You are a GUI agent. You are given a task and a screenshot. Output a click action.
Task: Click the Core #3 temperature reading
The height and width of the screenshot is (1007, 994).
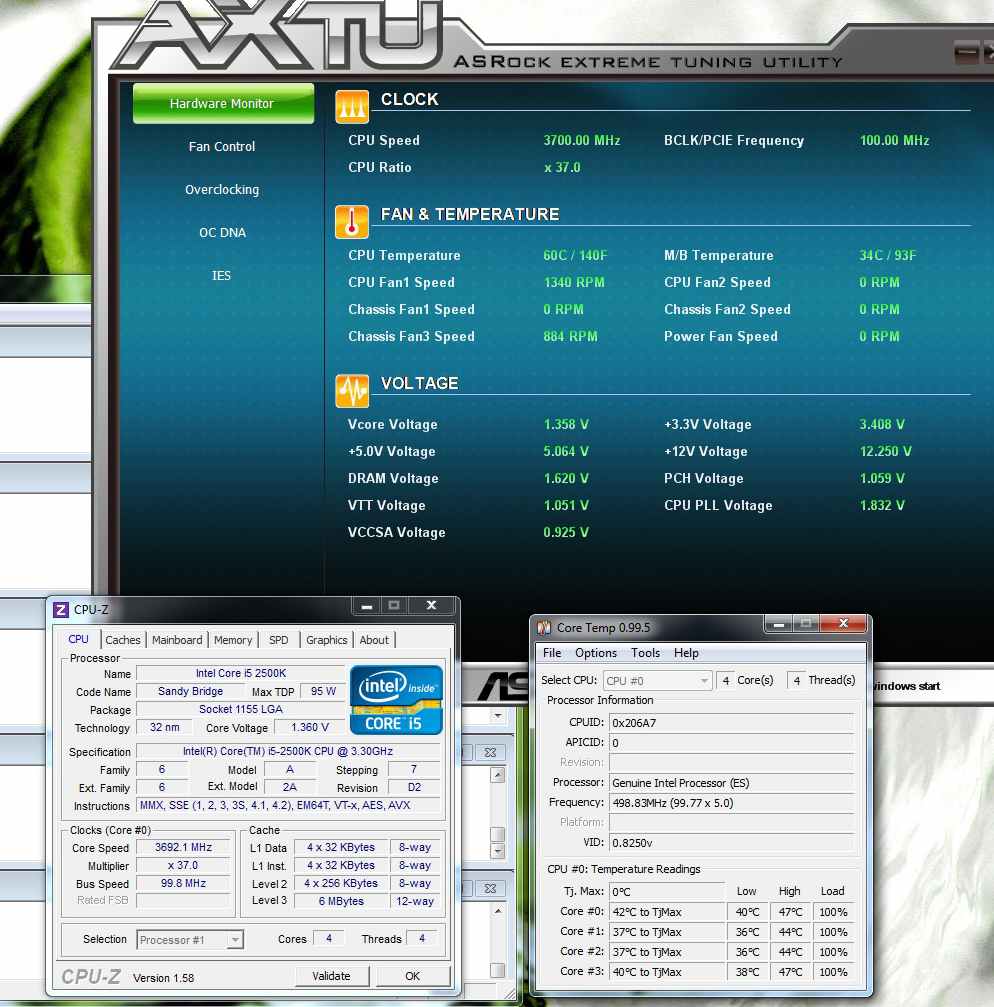(x=666, y=972)
